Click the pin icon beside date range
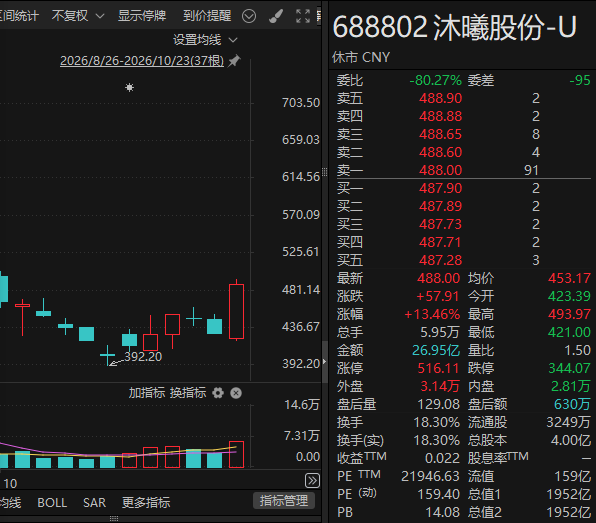596x523 pixels. pos(234,61)
